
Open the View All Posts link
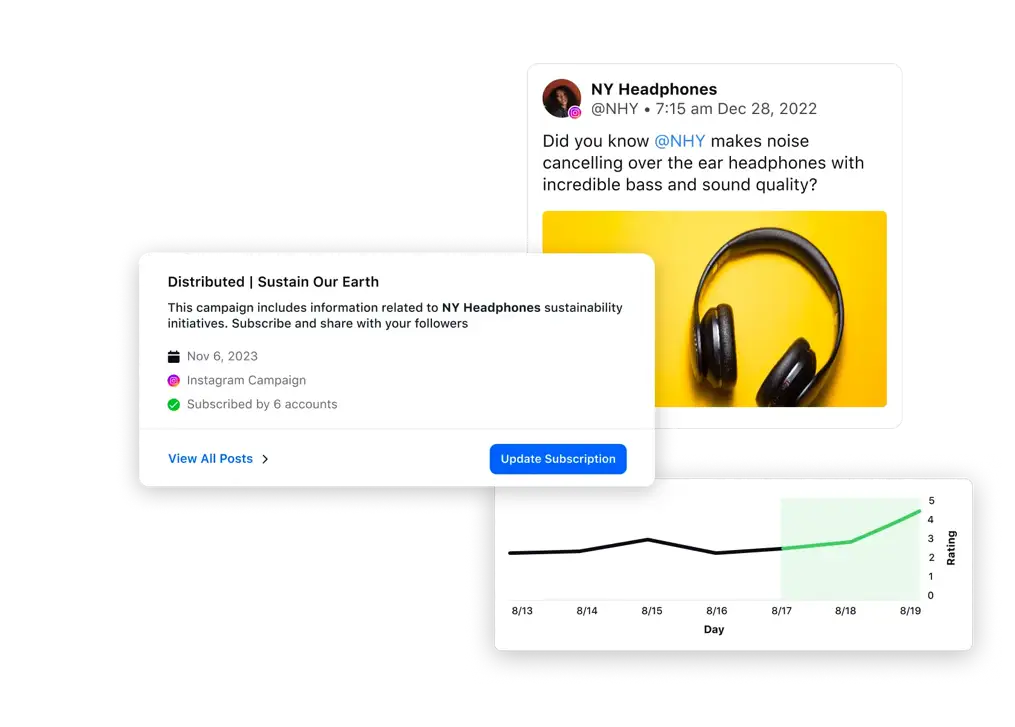point(210,458)
